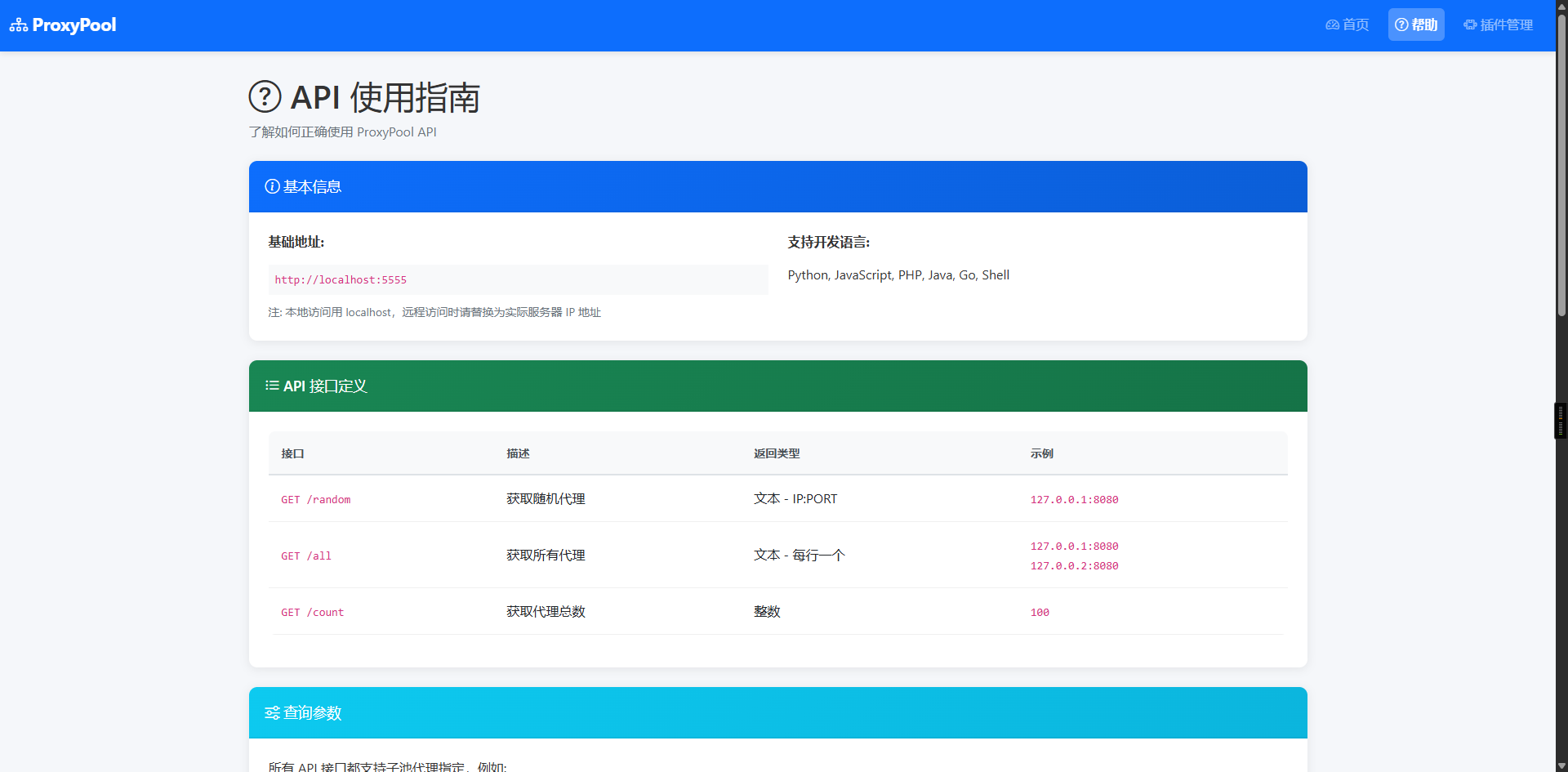Click the example value 100
The image size is (1568, 772).
[1040, 612]
